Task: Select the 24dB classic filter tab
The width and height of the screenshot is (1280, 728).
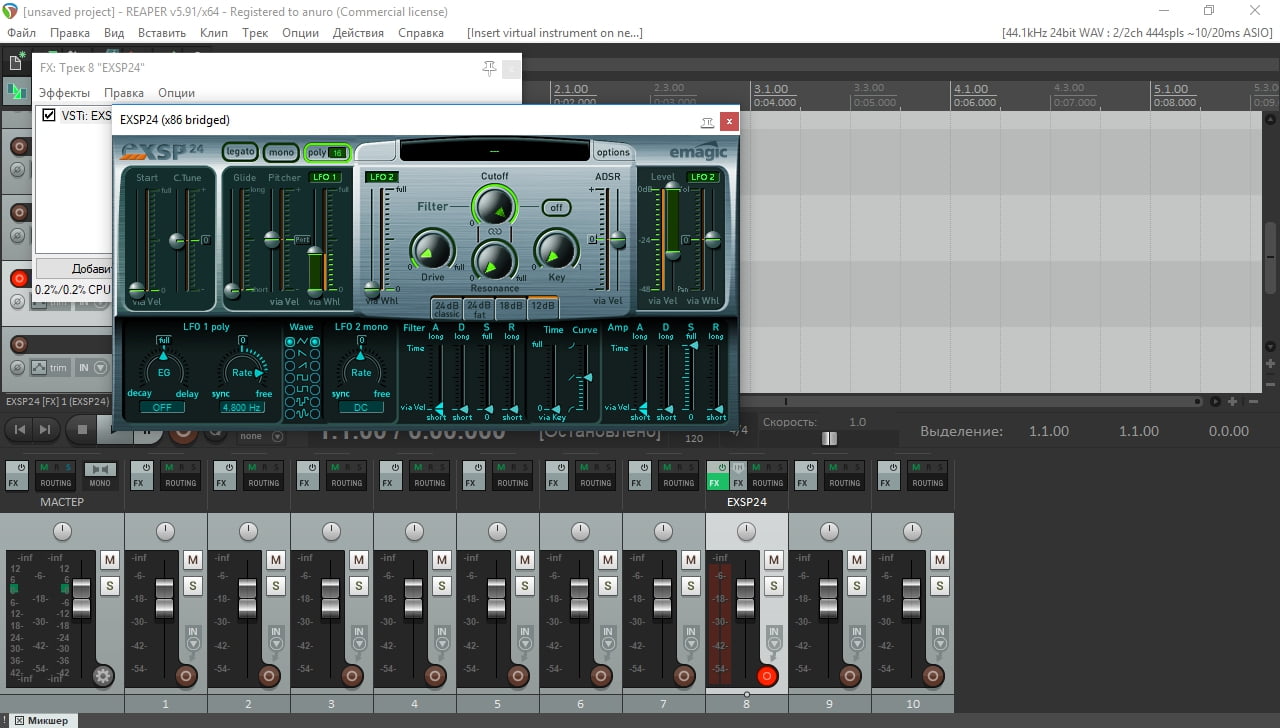Action: click(447, 308)
